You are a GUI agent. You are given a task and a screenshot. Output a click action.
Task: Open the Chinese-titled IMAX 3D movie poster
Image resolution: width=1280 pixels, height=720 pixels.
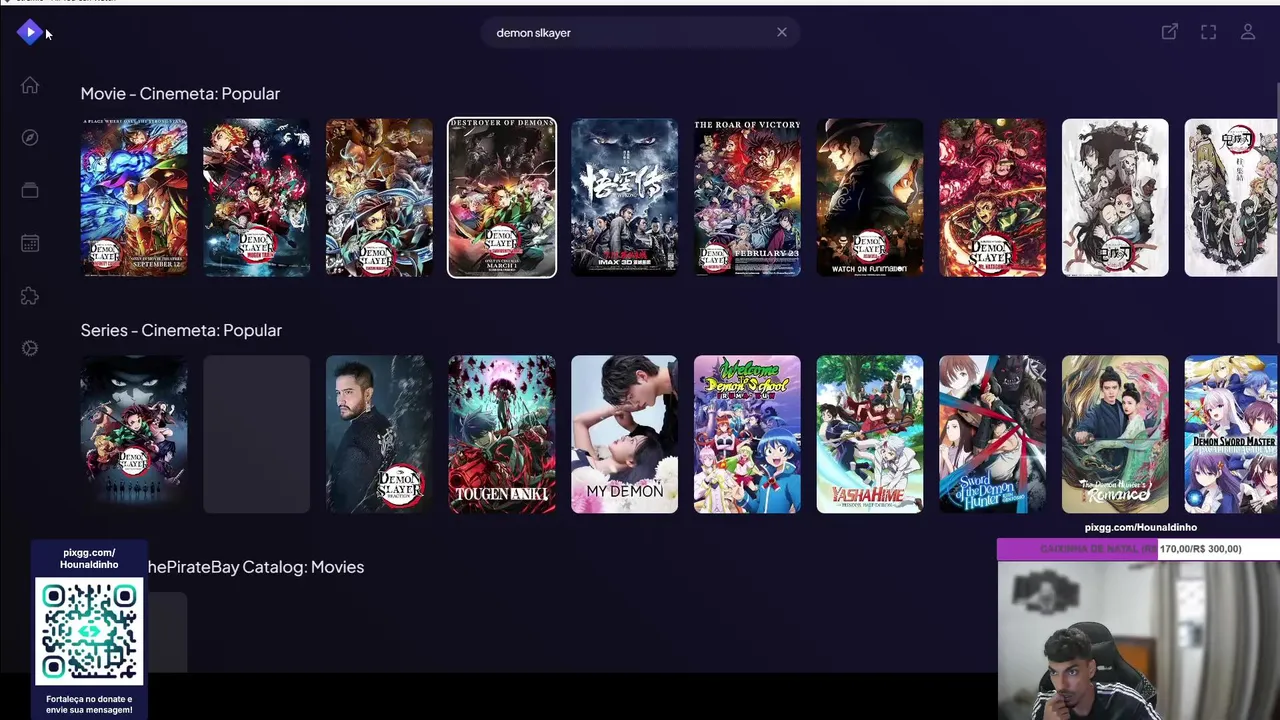point(624,197)
